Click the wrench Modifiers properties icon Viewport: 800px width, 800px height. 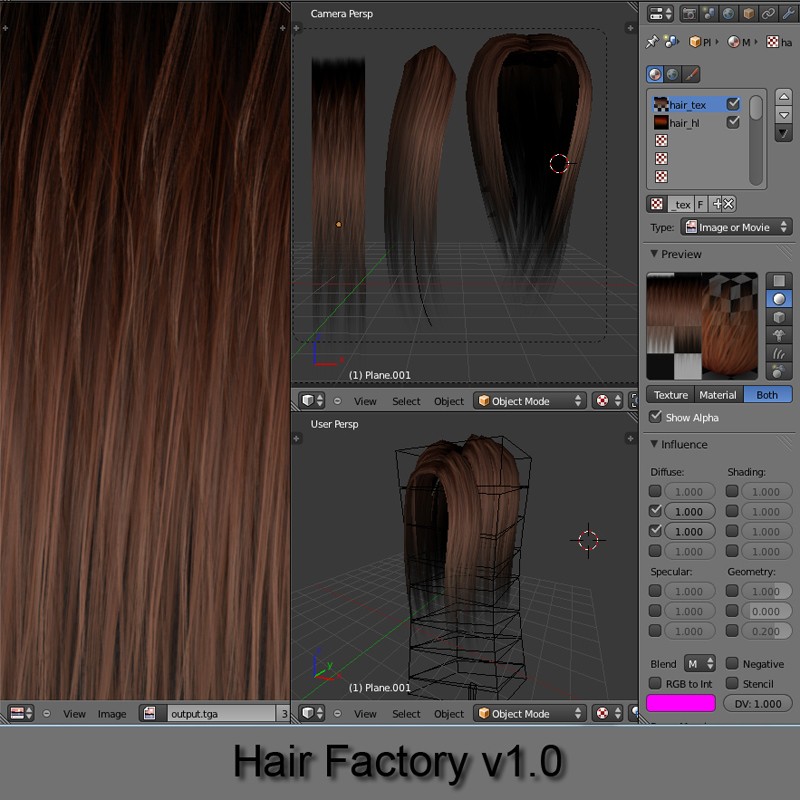[789, 13]
